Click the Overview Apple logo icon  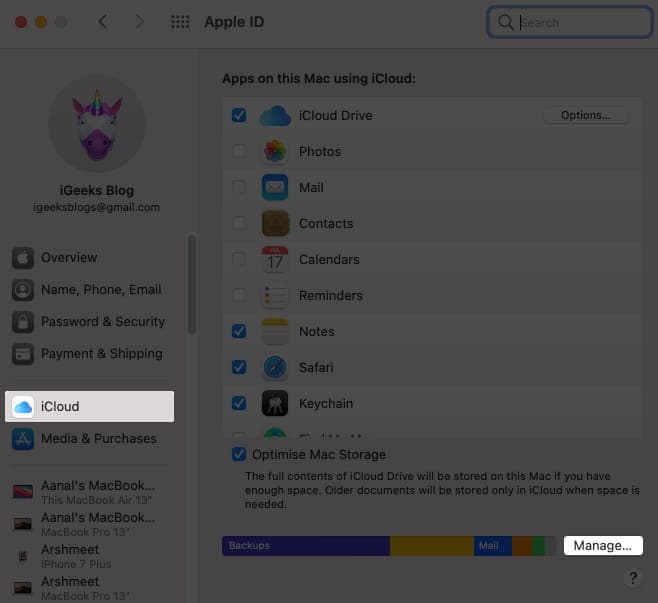(x=23, y=258)
